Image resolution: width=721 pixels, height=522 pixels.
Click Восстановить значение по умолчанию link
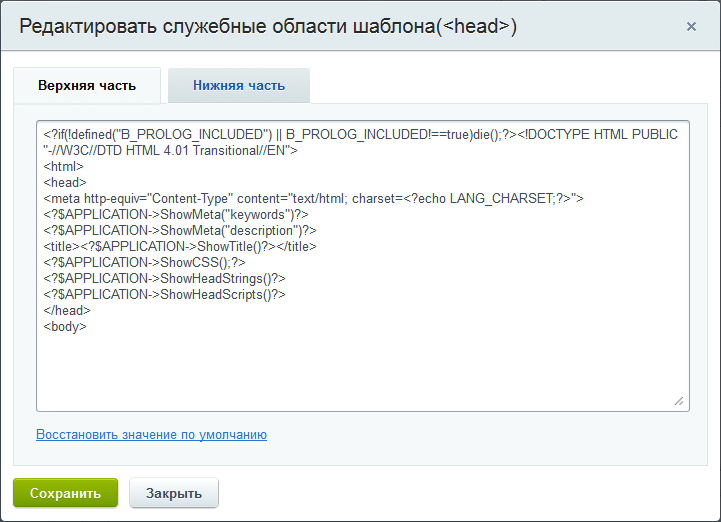click(151, 435)
